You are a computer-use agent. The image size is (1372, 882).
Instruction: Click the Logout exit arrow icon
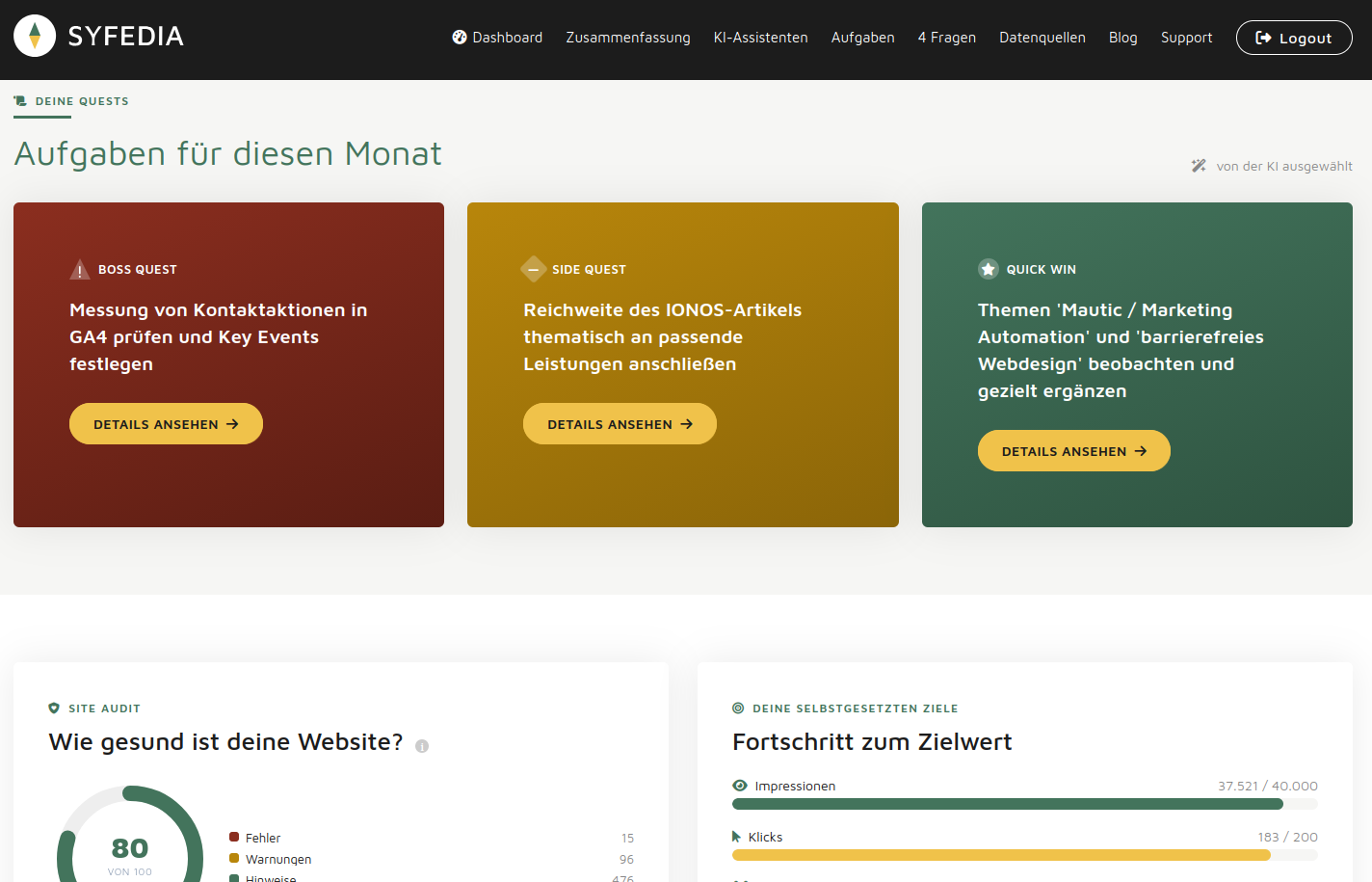click(x=1263, y=38)
